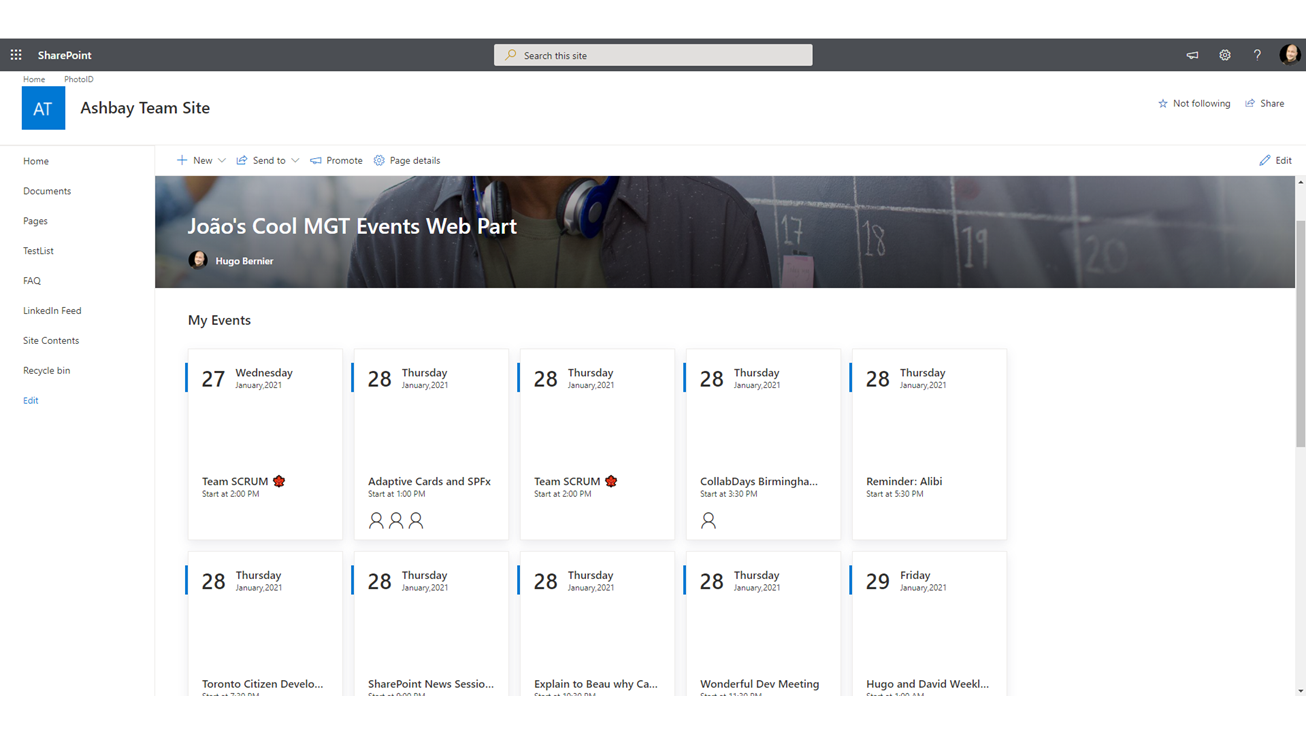Viewport: 1306px width, 734px height.
Task: Click the attendee icon on CollabDays event
Action: click(x=708, y=521)
